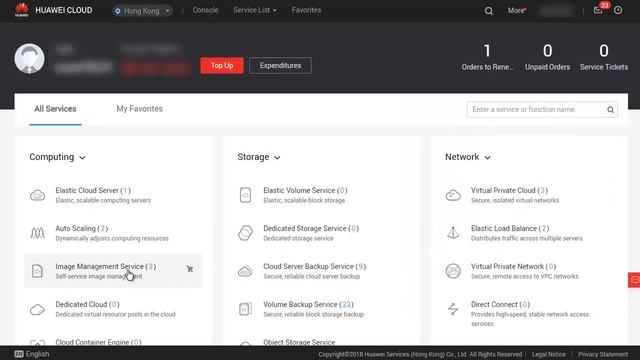
Task: Open Object Storage Service link
Action: [299, 342]
